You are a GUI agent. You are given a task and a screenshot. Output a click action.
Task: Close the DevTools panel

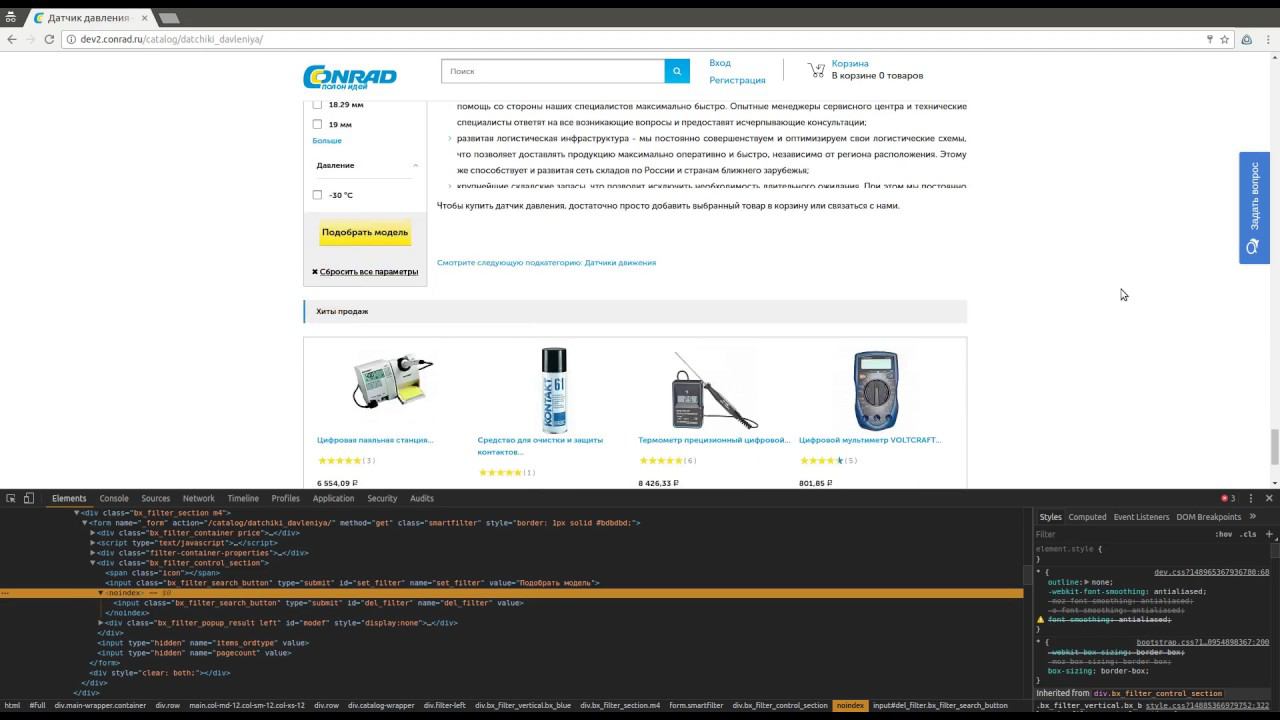tap(1269, 498)
